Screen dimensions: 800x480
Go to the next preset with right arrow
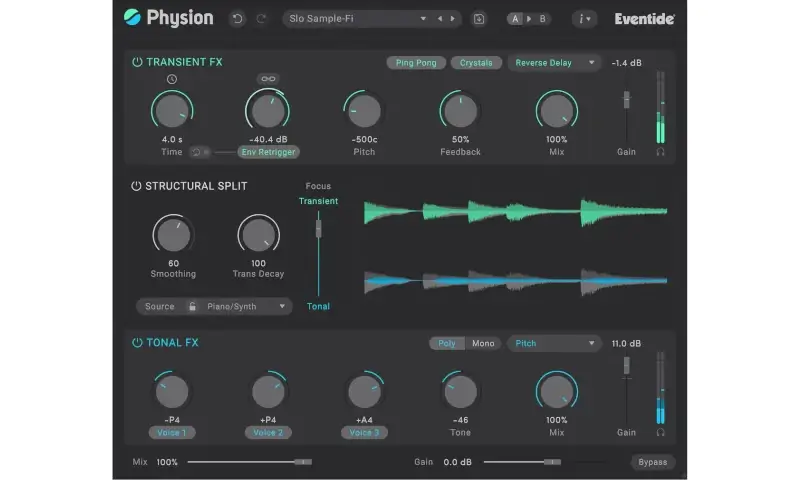click(x=453, y=18)
